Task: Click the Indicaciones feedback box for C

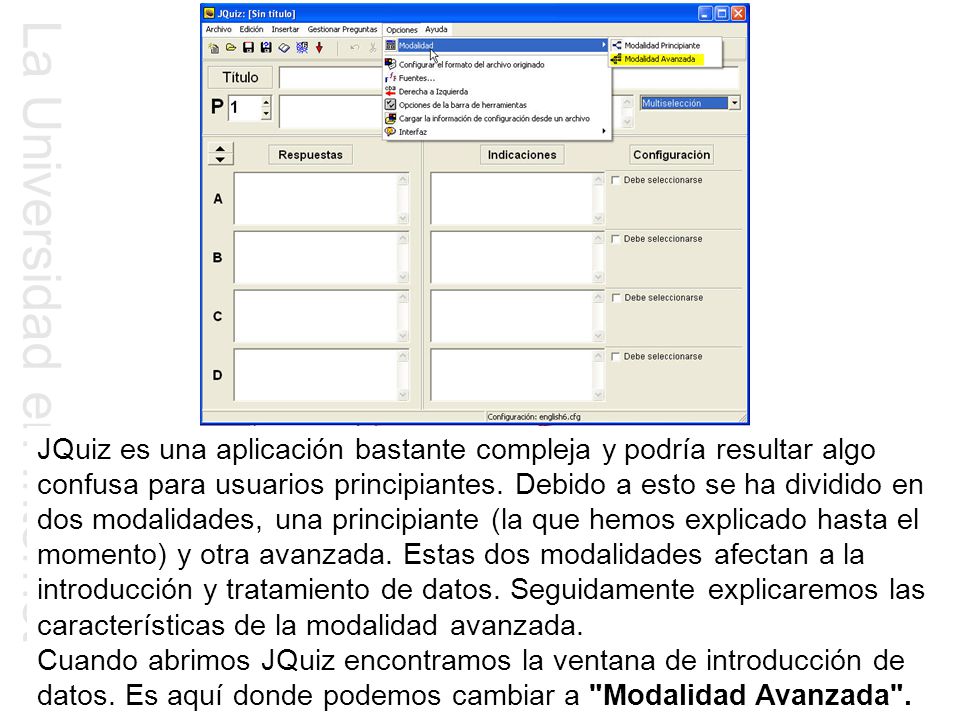Action: [512, 317]
